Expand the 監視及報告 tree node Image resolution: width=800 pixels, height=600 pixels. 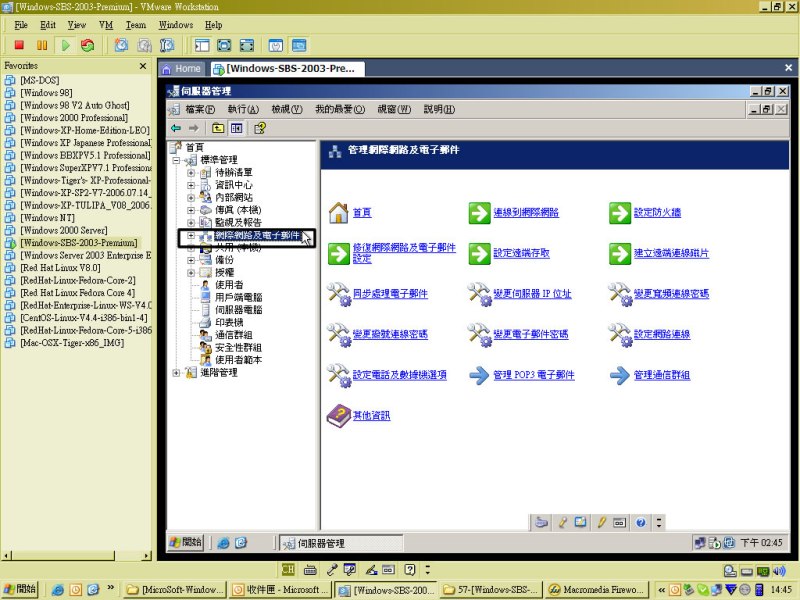191,222
